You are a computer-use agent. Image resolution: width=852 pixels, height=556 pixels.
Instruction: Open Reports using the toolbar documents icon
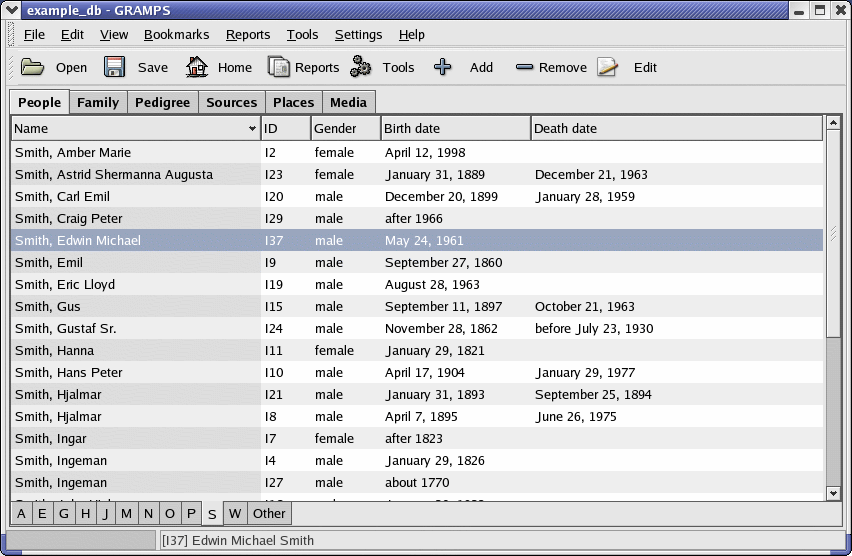point(279,67)
